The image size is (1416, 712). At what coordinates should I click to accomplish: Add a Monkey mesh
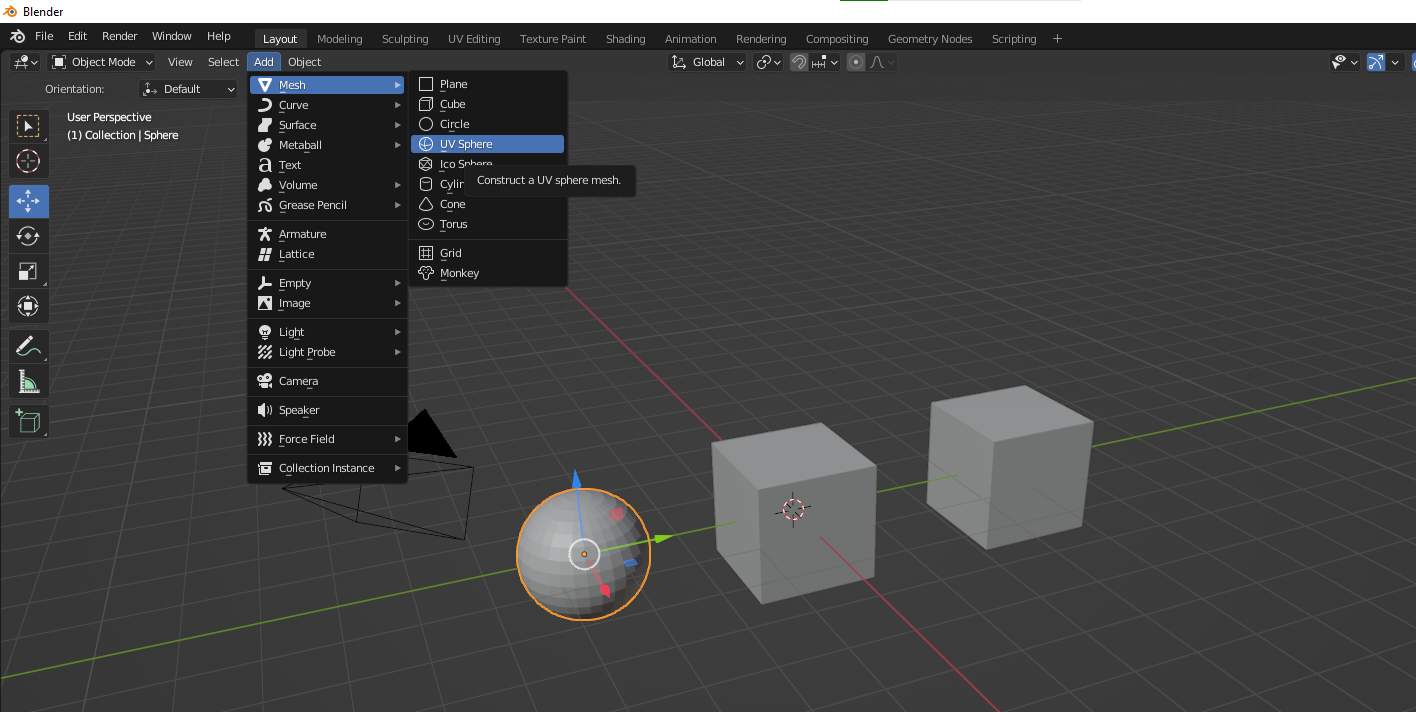(x=459, y=273)
